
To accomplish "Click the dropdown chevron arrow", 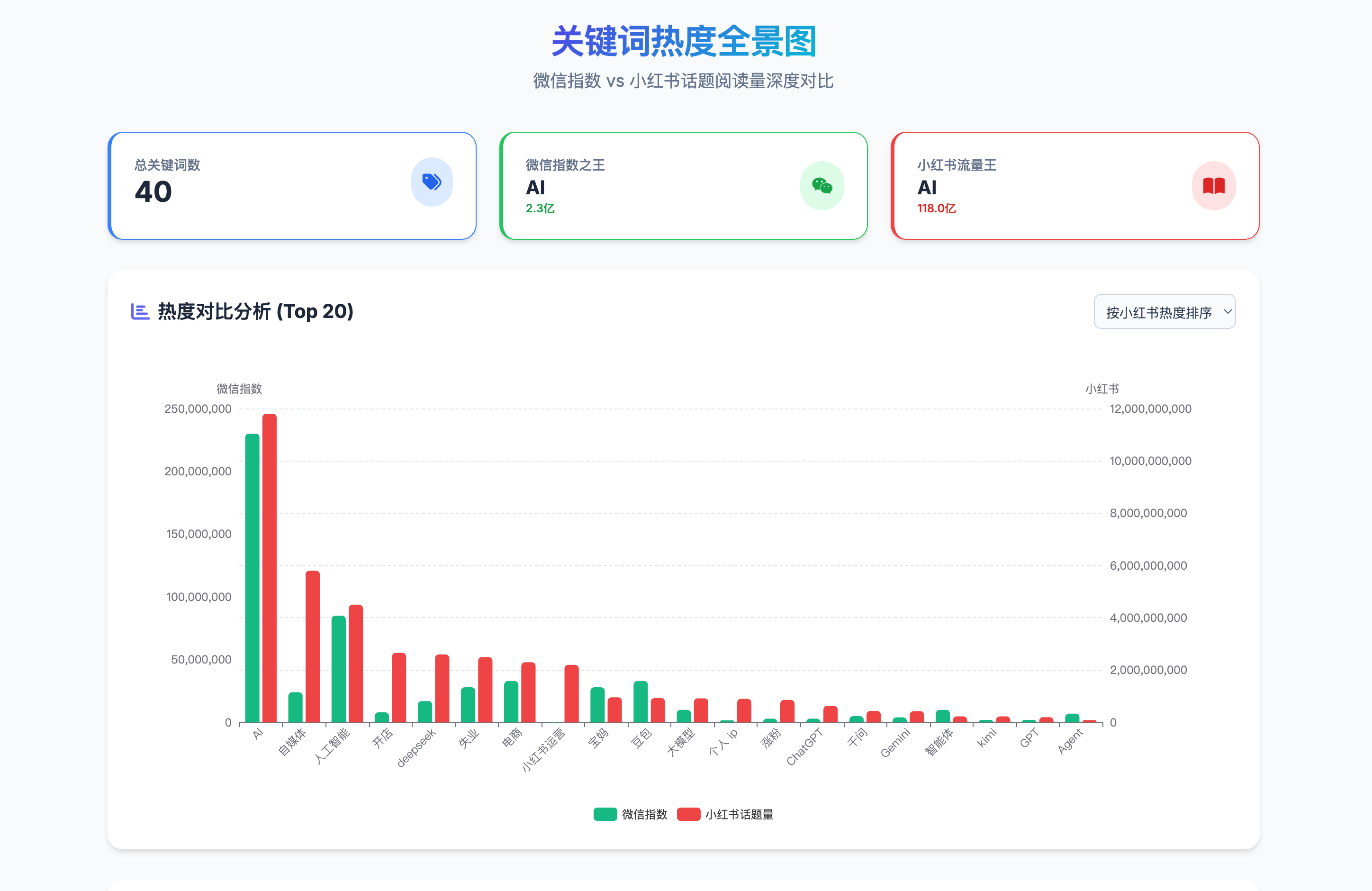I will [x=1228, y=311].
